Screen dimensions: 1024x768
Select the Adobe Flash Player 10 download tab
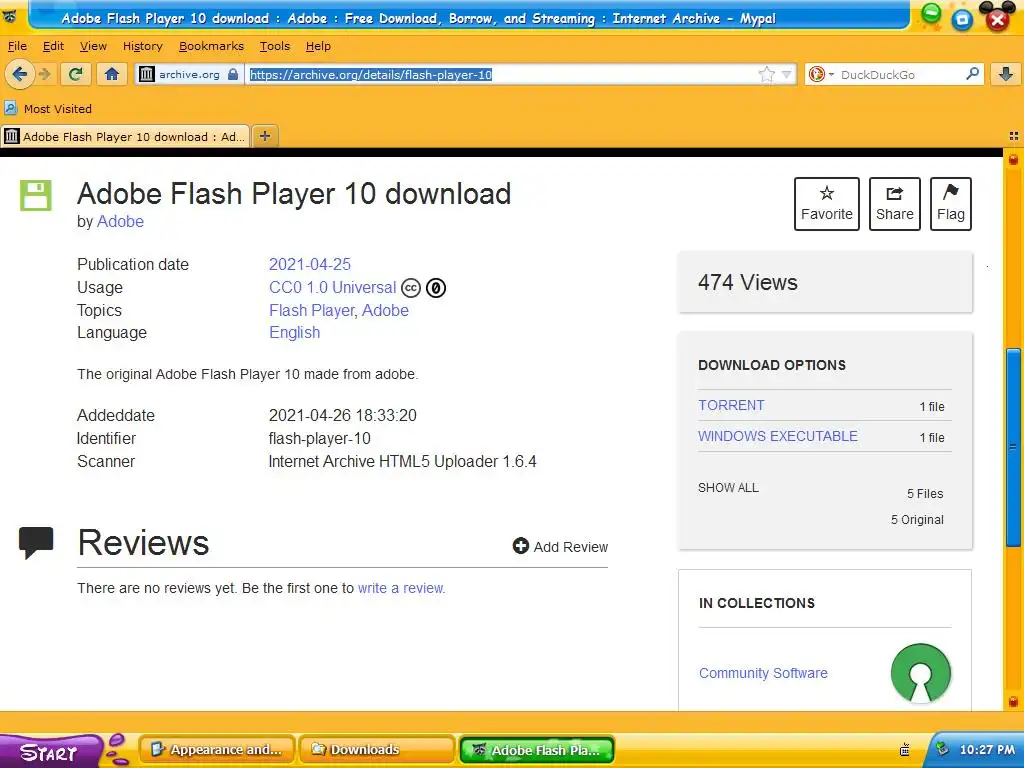coord(125,136)
